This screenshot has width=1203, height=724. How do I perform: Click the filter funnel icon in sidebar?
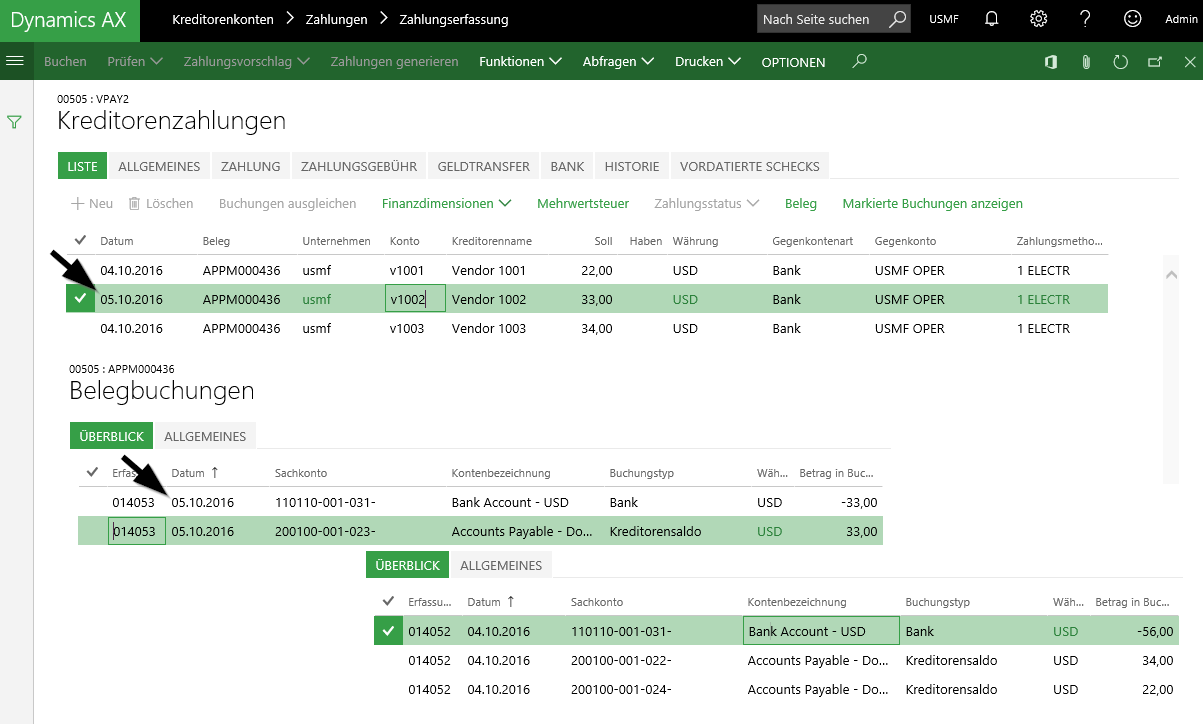pyautogui.click(x=15, y=122)
